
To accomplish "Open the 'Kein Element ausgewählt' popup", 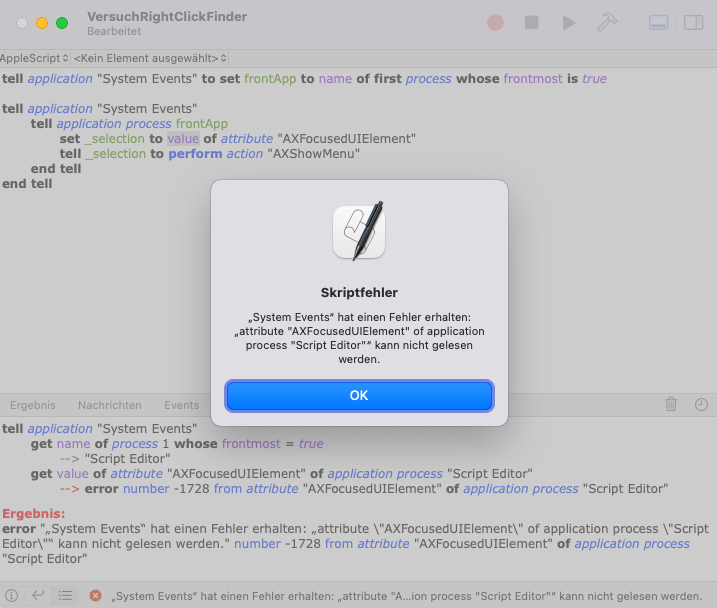I will coord(150,58).
